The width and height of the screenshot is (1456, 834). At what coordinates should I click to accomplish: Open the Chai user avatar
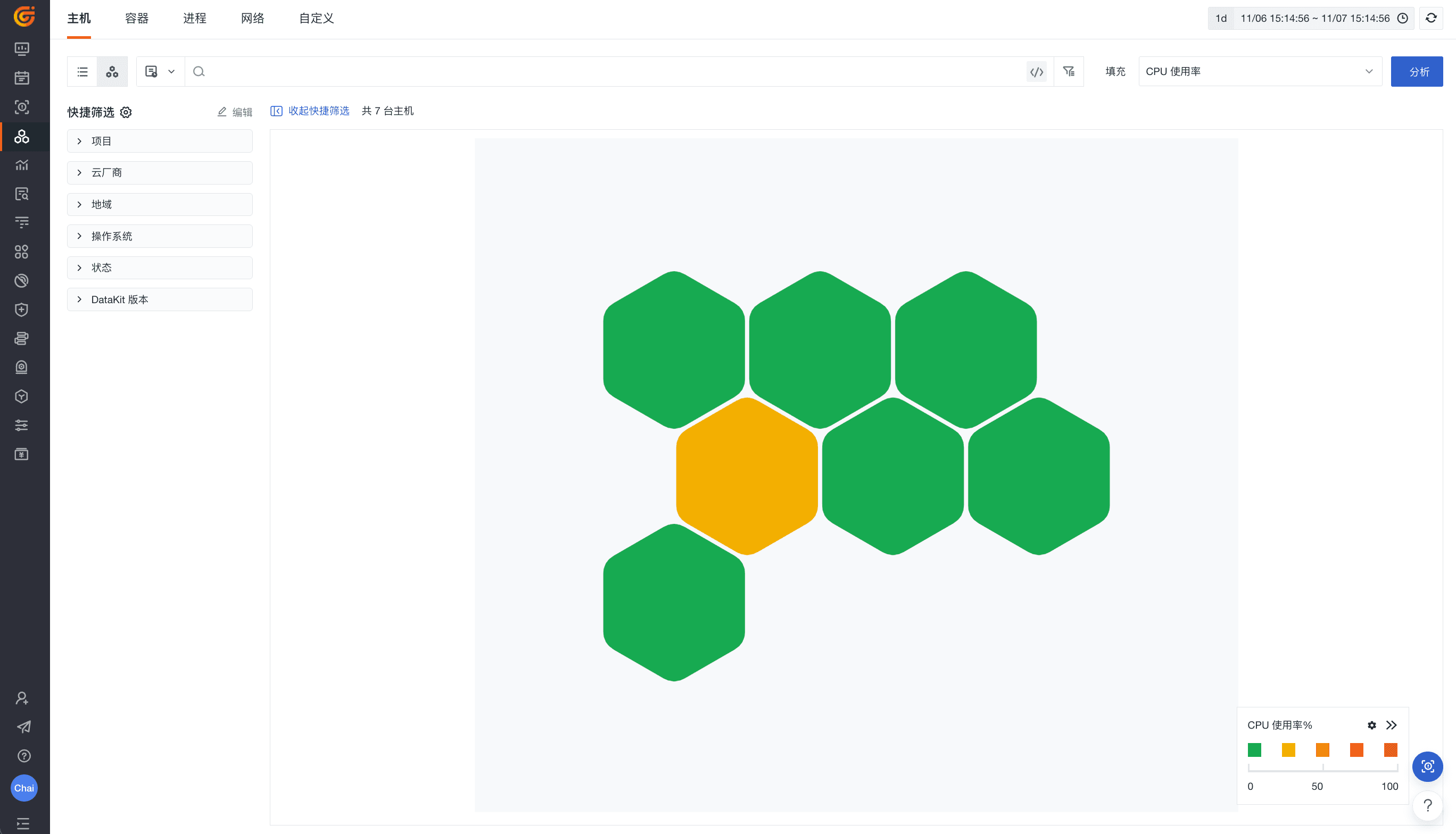pos(24,788)
